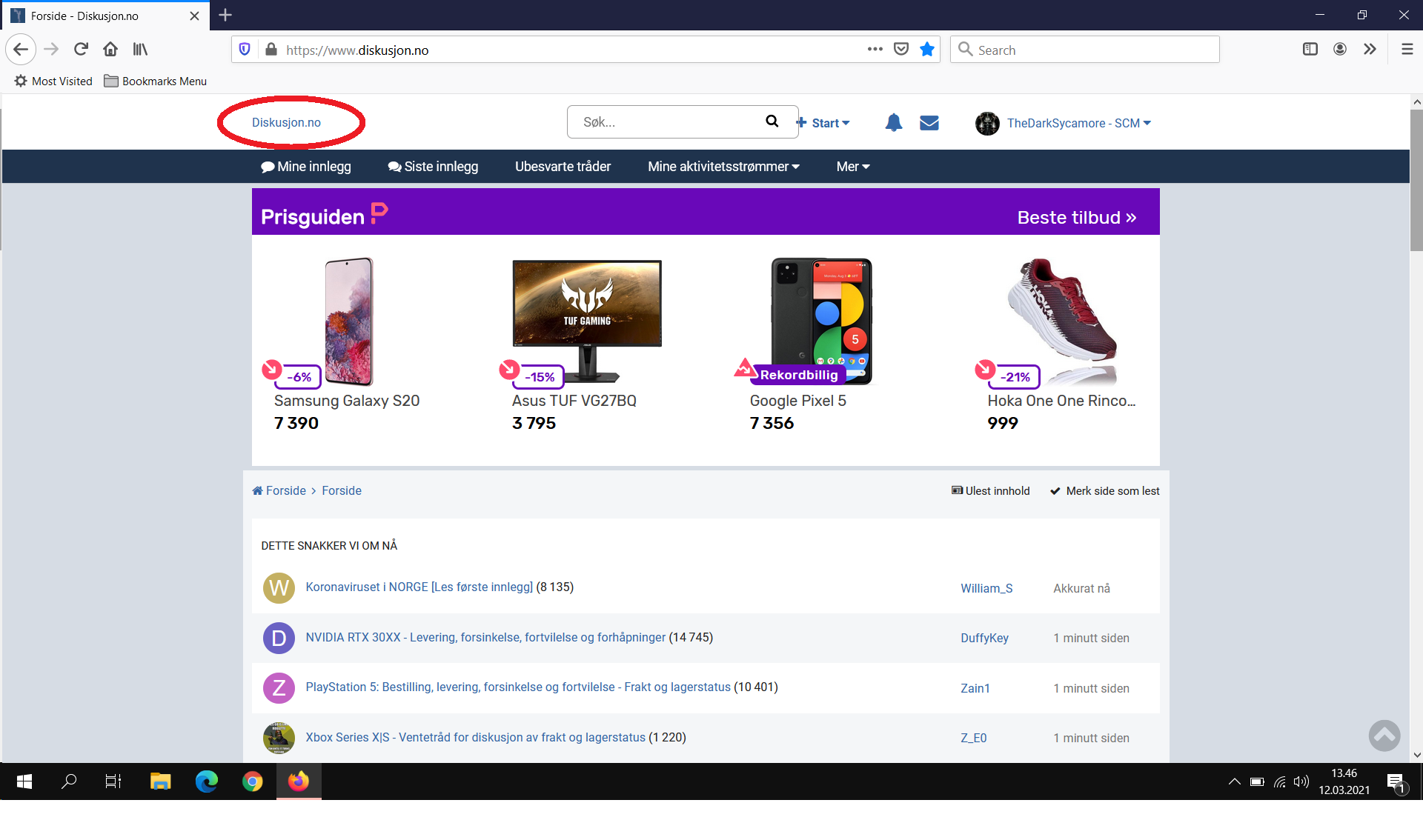The image size is (1423, 840).
Task: Open Hoka One One shoe image
Action: point(1062,320)
